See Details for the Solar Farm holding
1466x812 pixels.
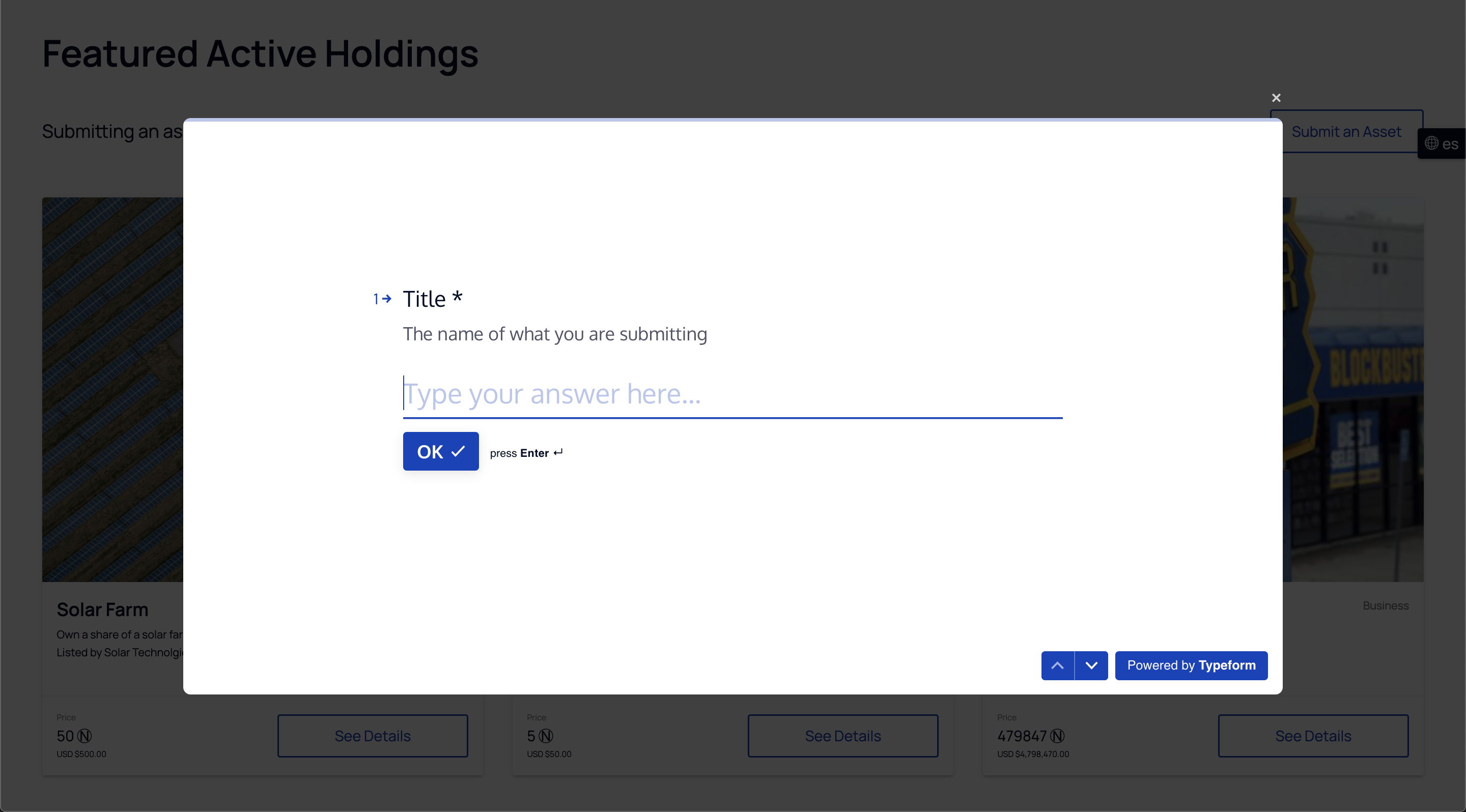(x=372, y=736)
